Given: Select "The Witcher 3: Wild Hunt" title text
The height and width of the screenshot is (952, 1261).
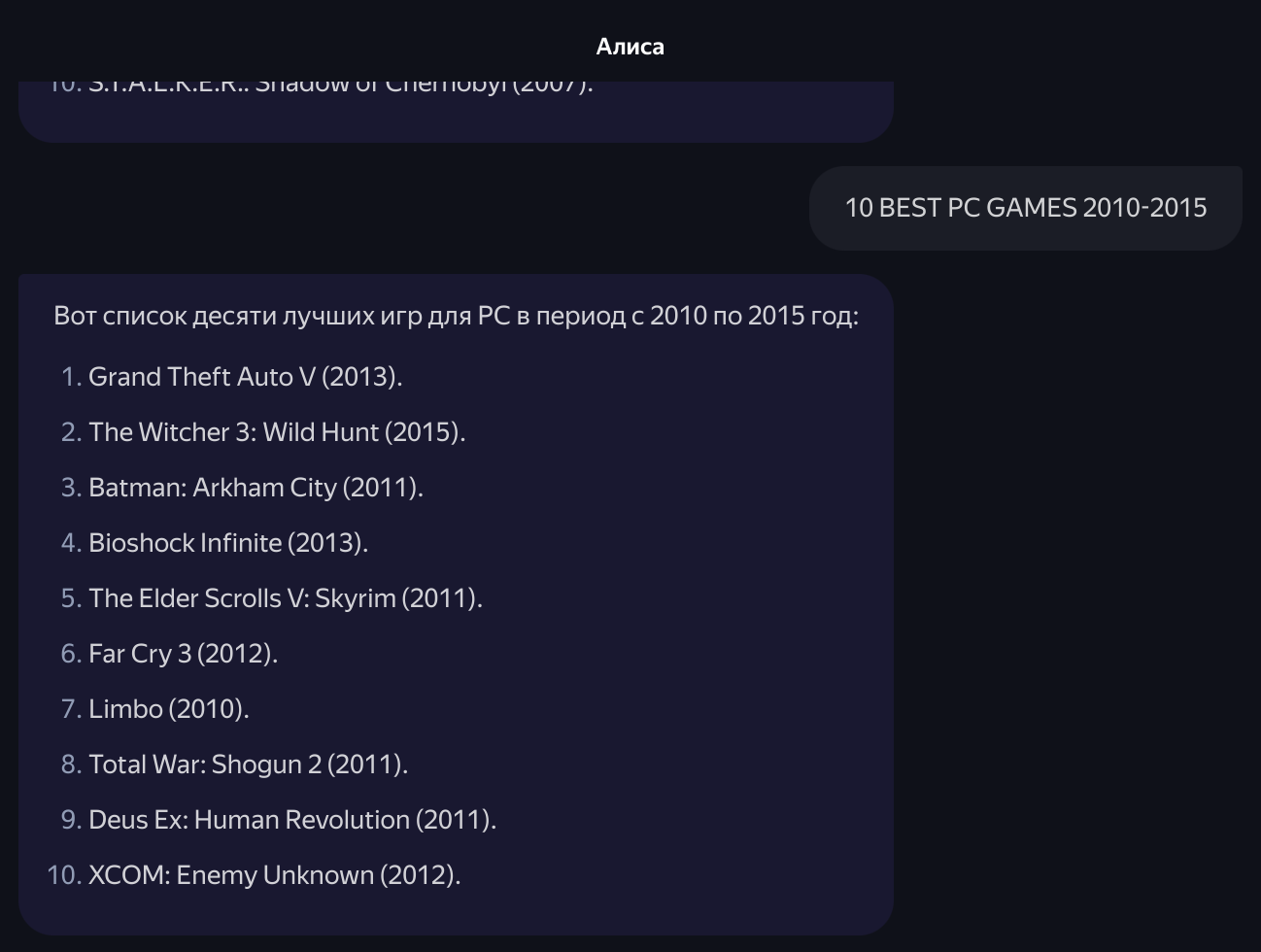Looking at the screenshot, I should [x=233, y=432].
